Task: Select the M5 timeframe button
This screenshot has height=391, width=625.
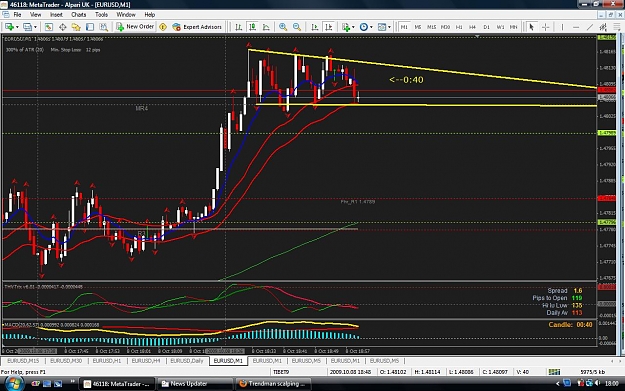Action: (x=418, y=27)
